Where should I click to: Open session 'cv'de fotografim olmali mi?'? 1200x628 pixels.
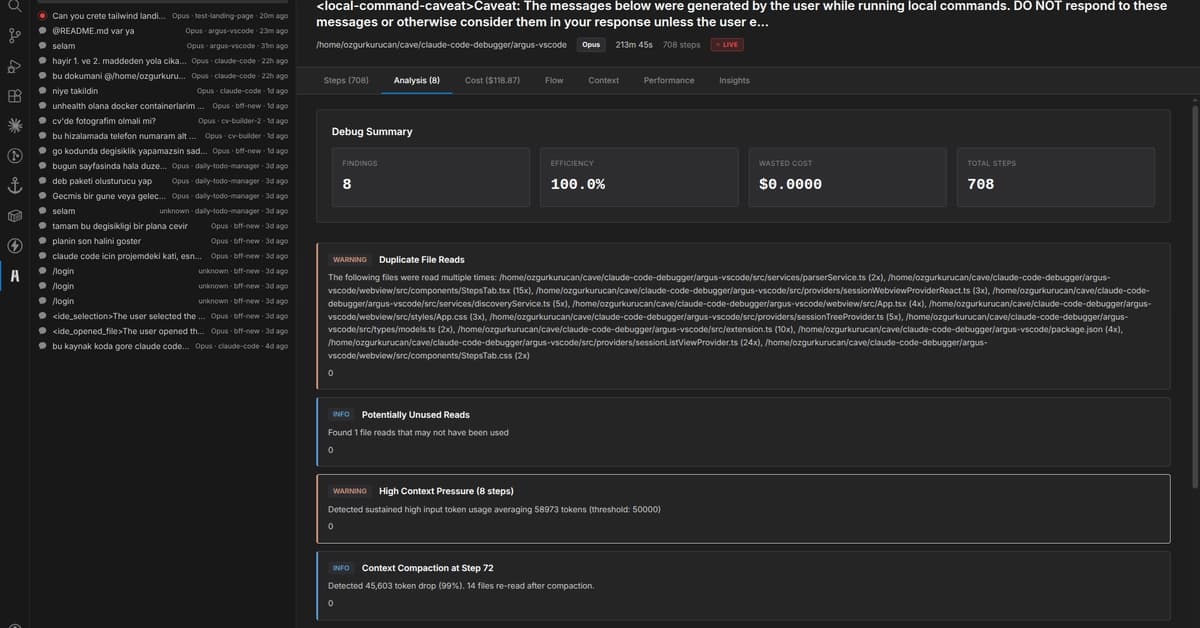click(x=163, y=121)
